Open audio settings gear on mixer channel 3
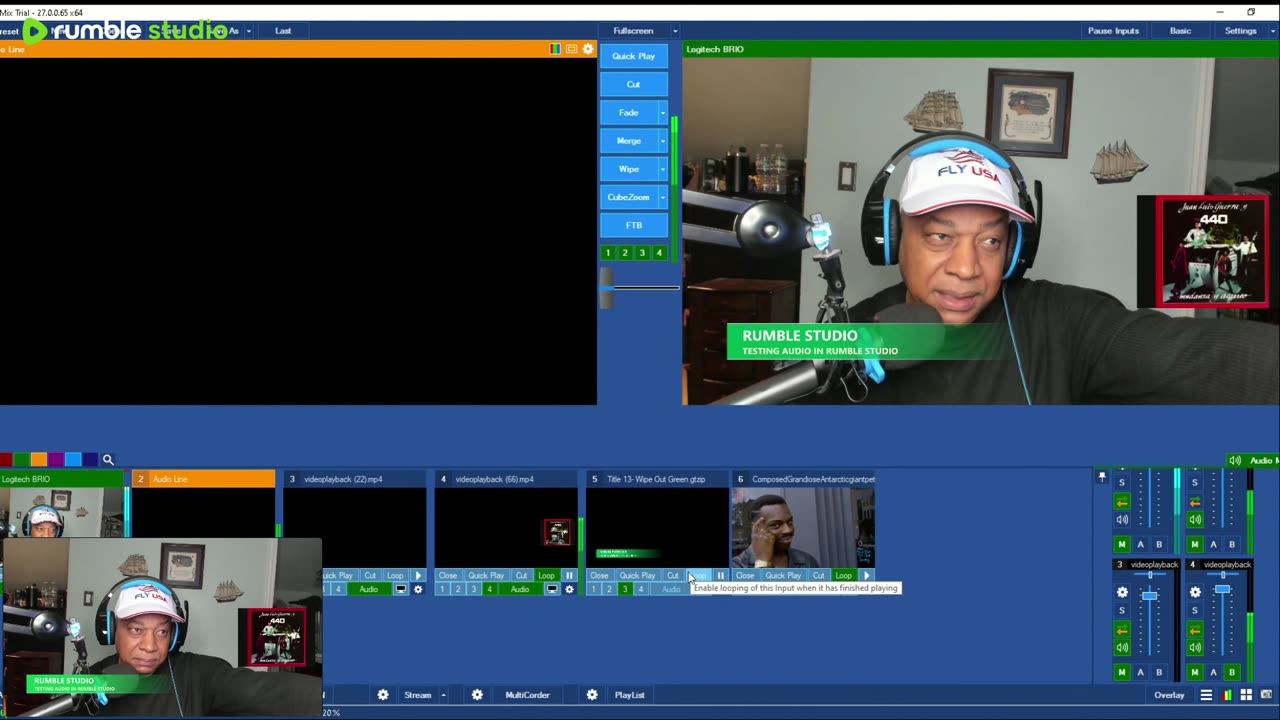Image resolution: width=1280 pixels, height=720 pixels. coord(1122,592)
